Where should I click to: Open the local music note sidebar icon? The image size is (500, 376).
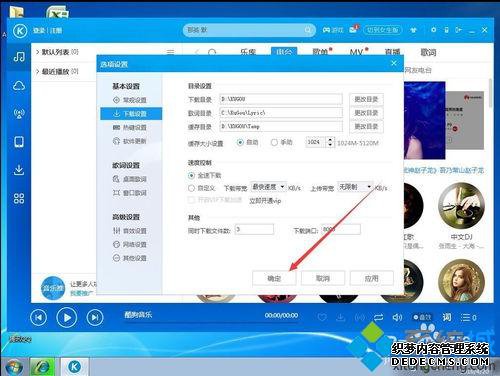[19, 56]
